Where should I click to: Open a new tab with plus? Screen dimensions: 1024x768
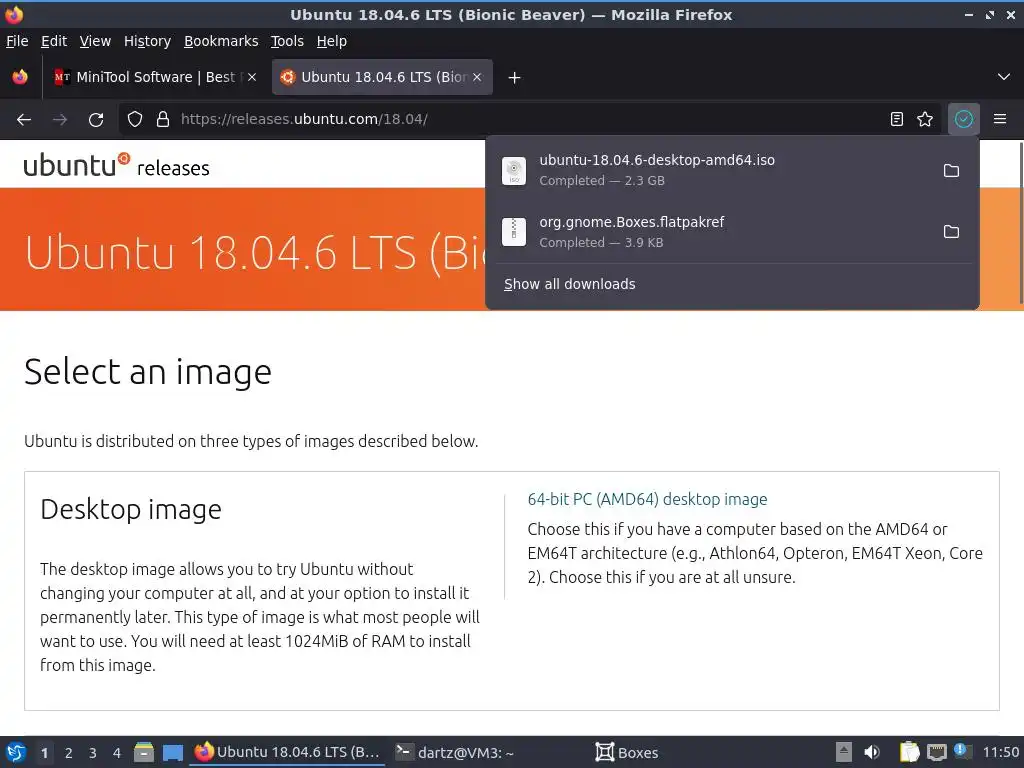(514, 78)
